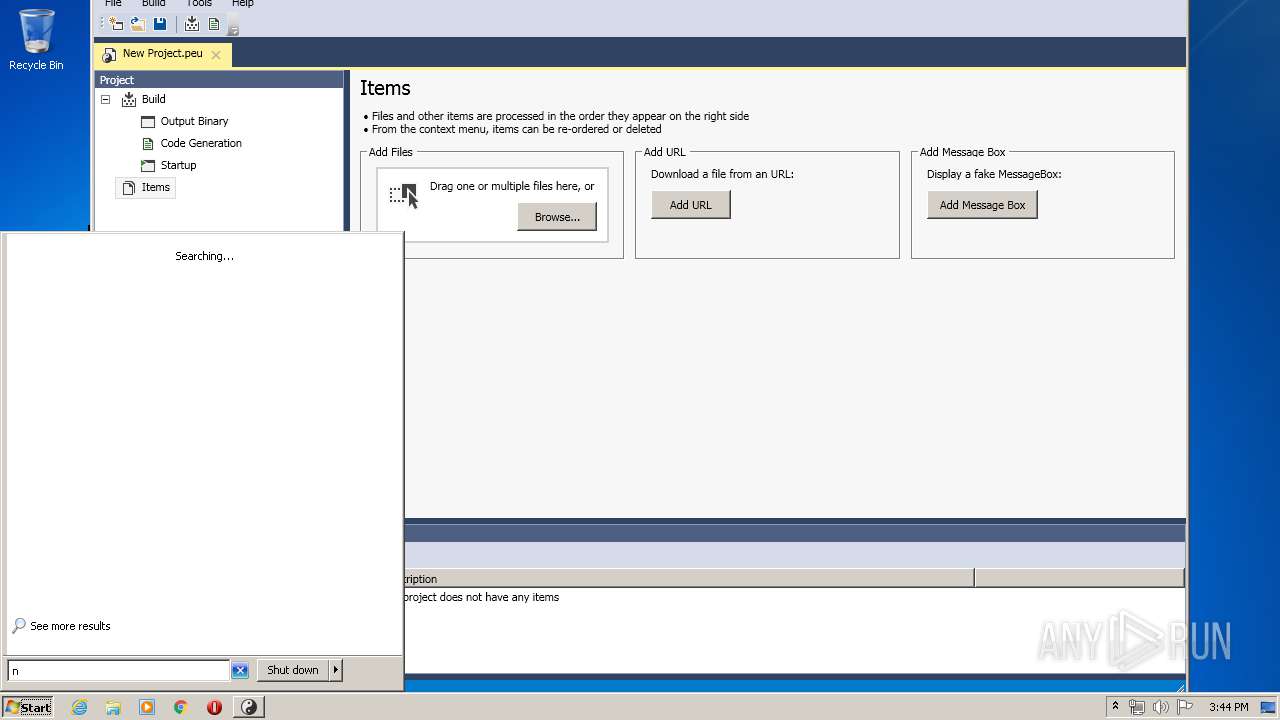Click the Build toolbar icon

point(192,24)
